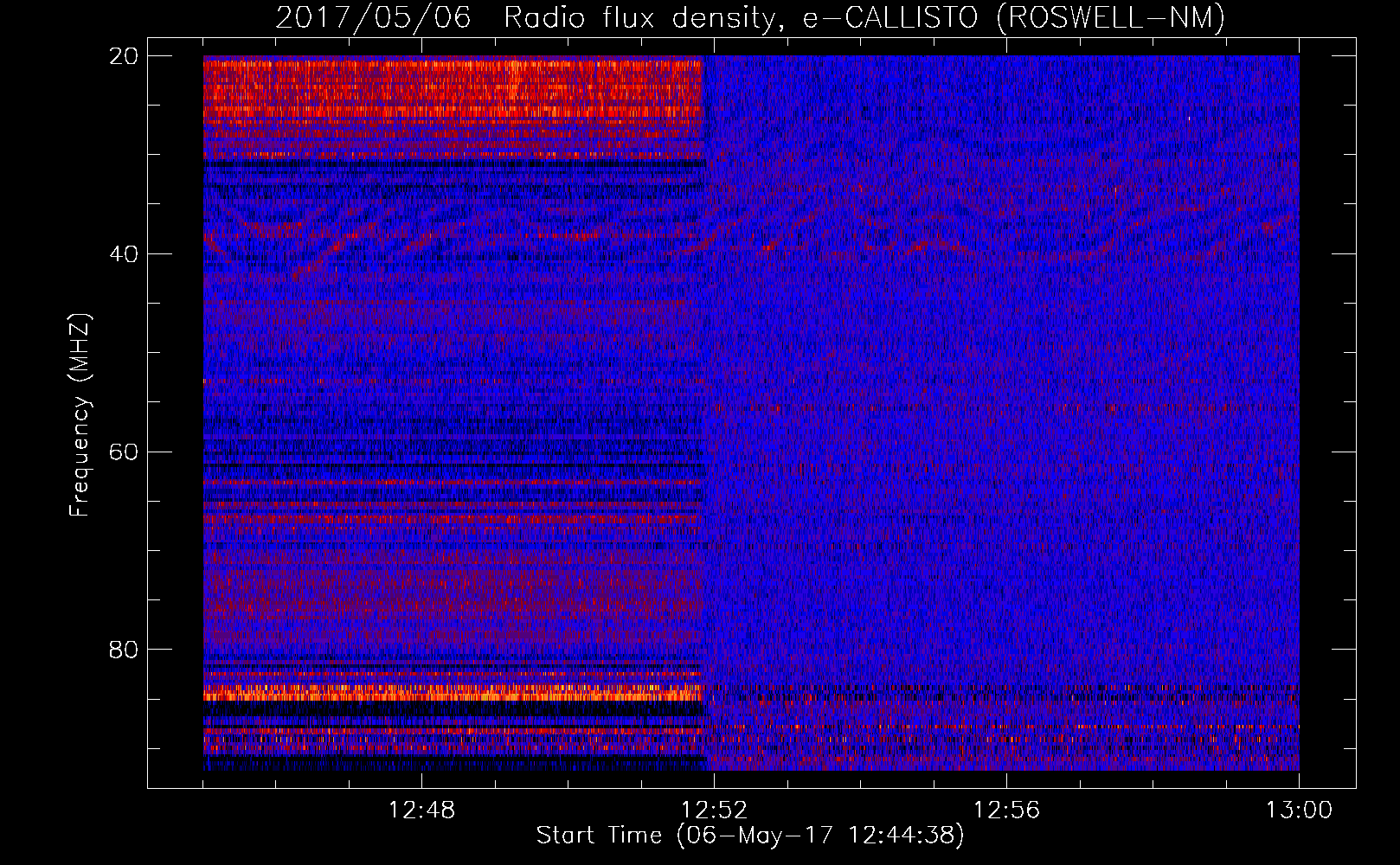Image resolution: width=1400 pixels, height=865 pixels.
Task: Click the "Start Time (06-May-17 12:44:38)" axis label
Action: (750, 836)
